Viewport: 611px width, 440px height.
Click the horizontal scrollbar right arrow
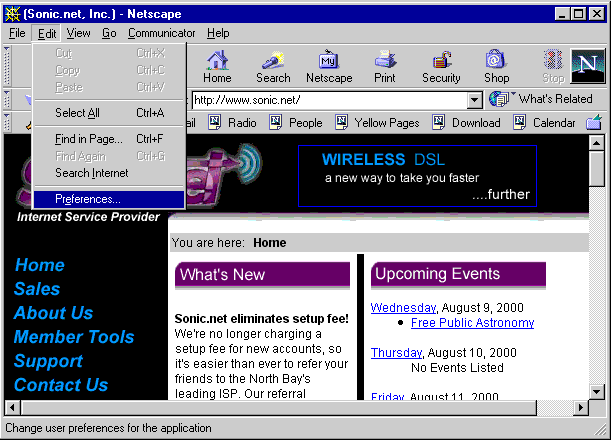pos(581,408)
